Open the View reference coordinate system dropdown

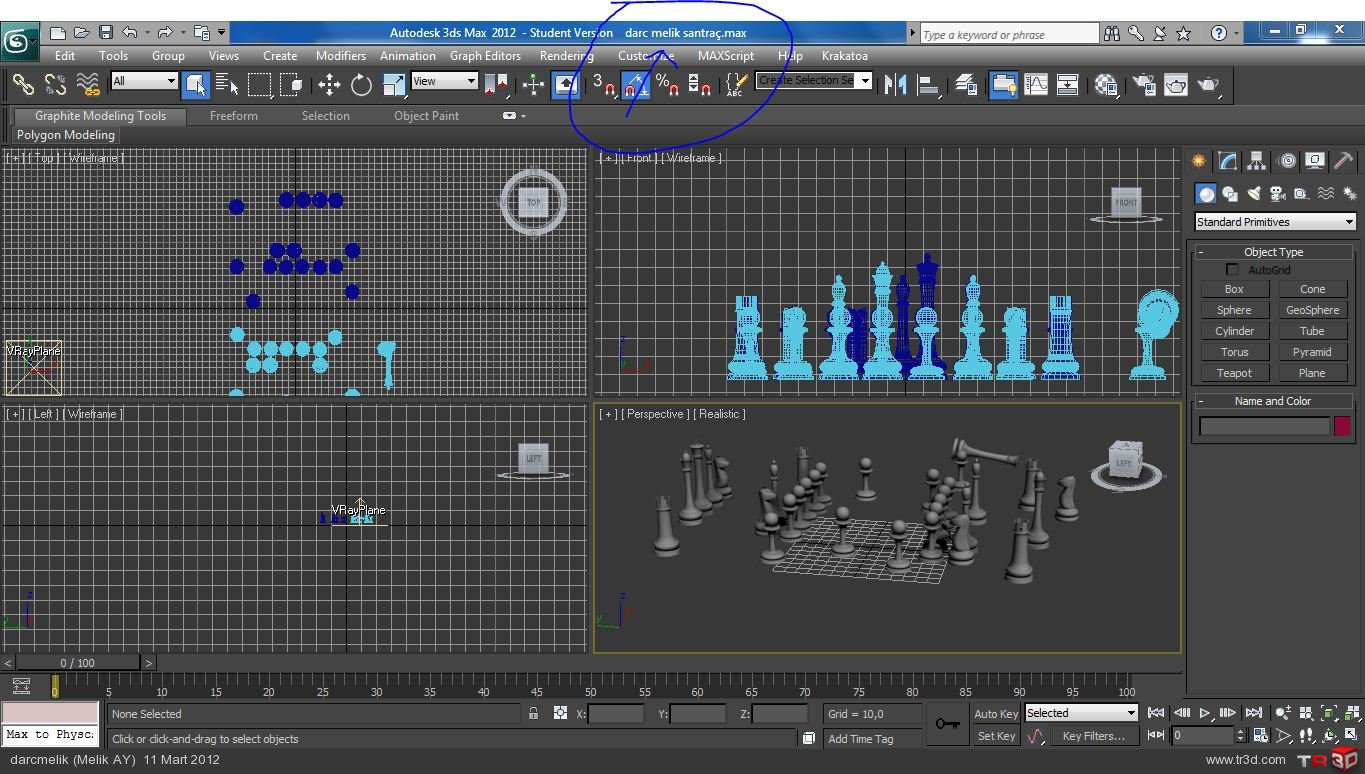[x=444, y=81]
